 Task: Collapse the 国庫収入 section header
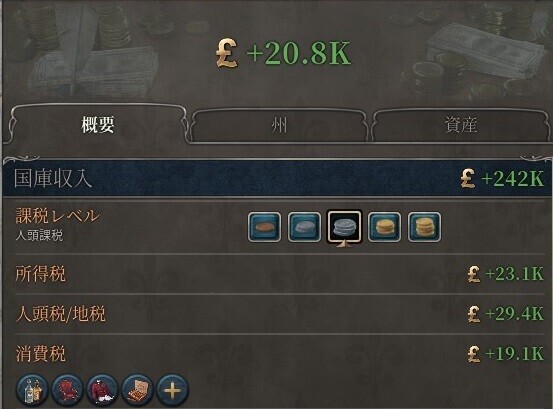point(277,178)
